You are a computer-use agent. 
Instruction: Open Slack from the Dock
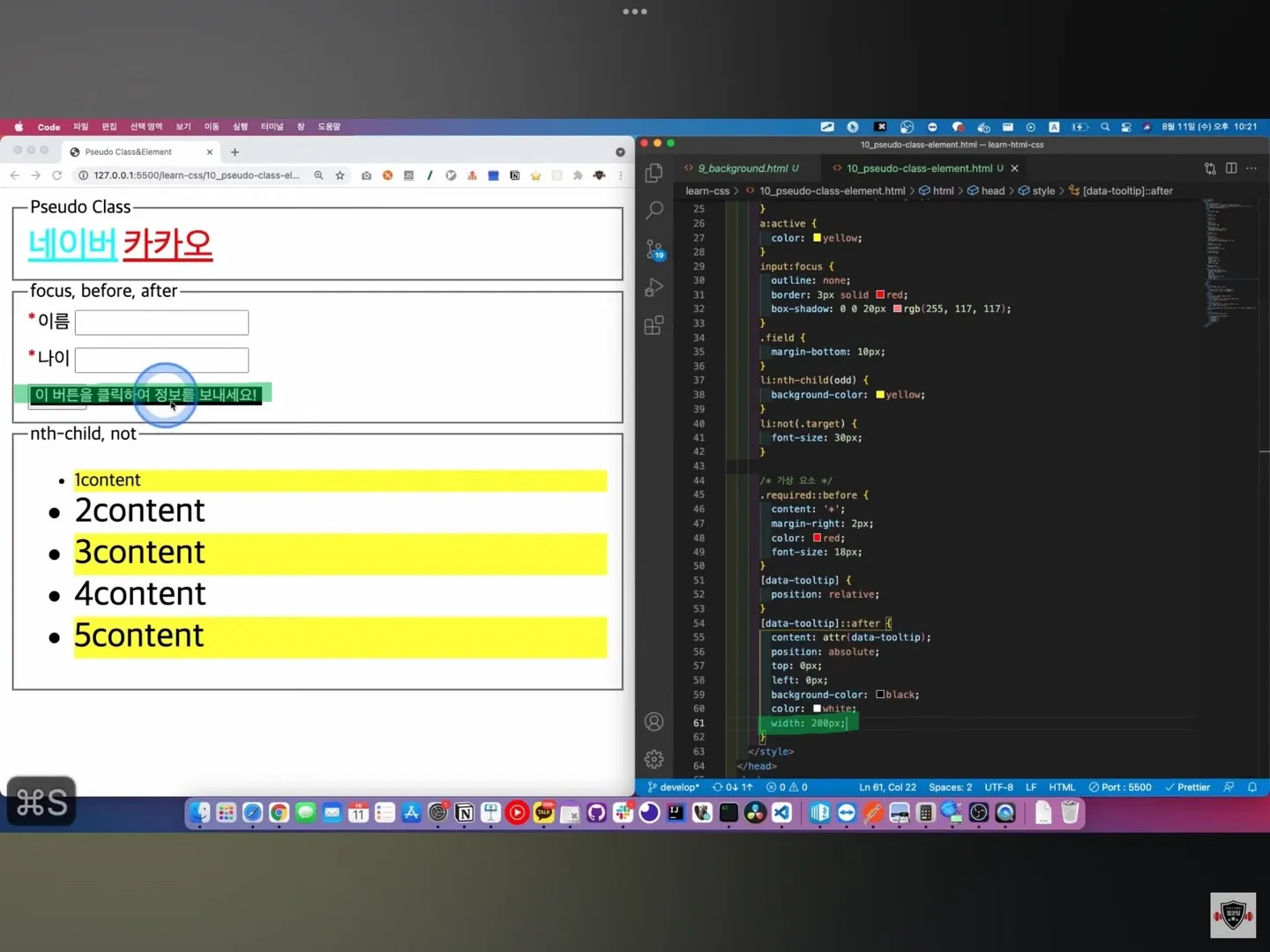tap(624, 813)
